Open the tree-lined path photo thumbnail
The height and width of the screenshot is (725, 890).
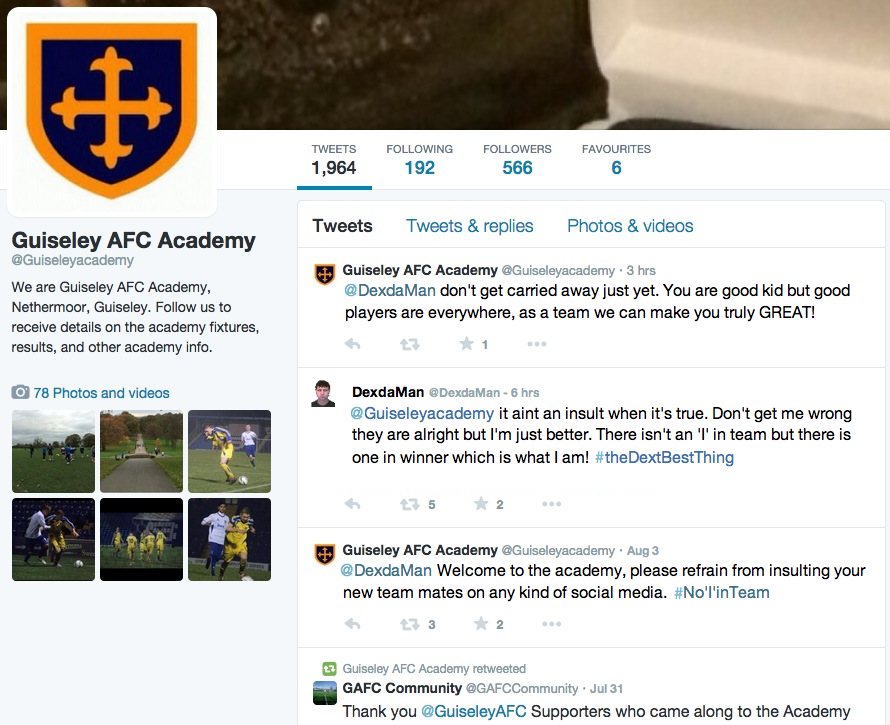coord(141,451)
